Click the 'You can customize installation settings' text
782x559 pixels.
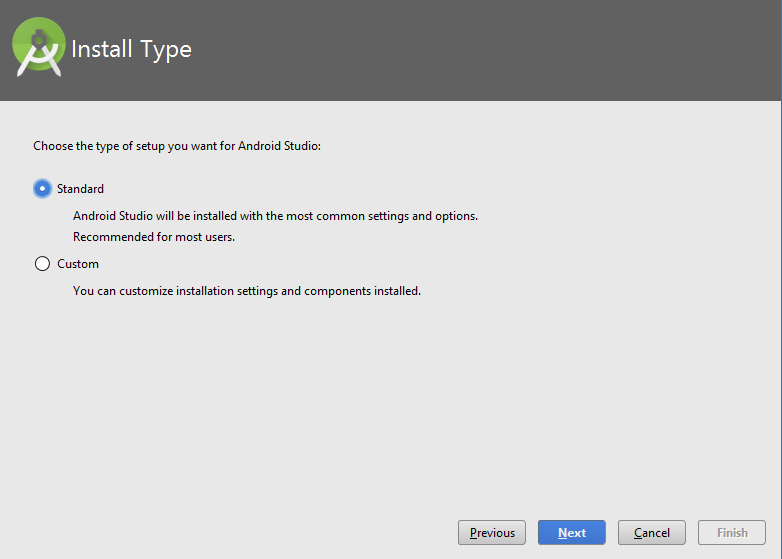[x=247, y=291]
